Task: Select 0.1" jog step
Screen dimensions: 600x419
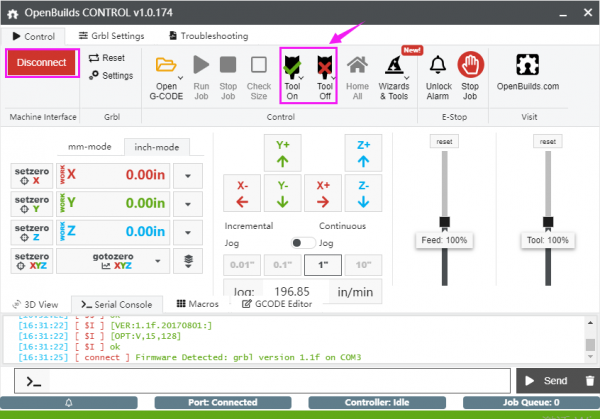Action: pyautogui.click(x=282, y=265)
